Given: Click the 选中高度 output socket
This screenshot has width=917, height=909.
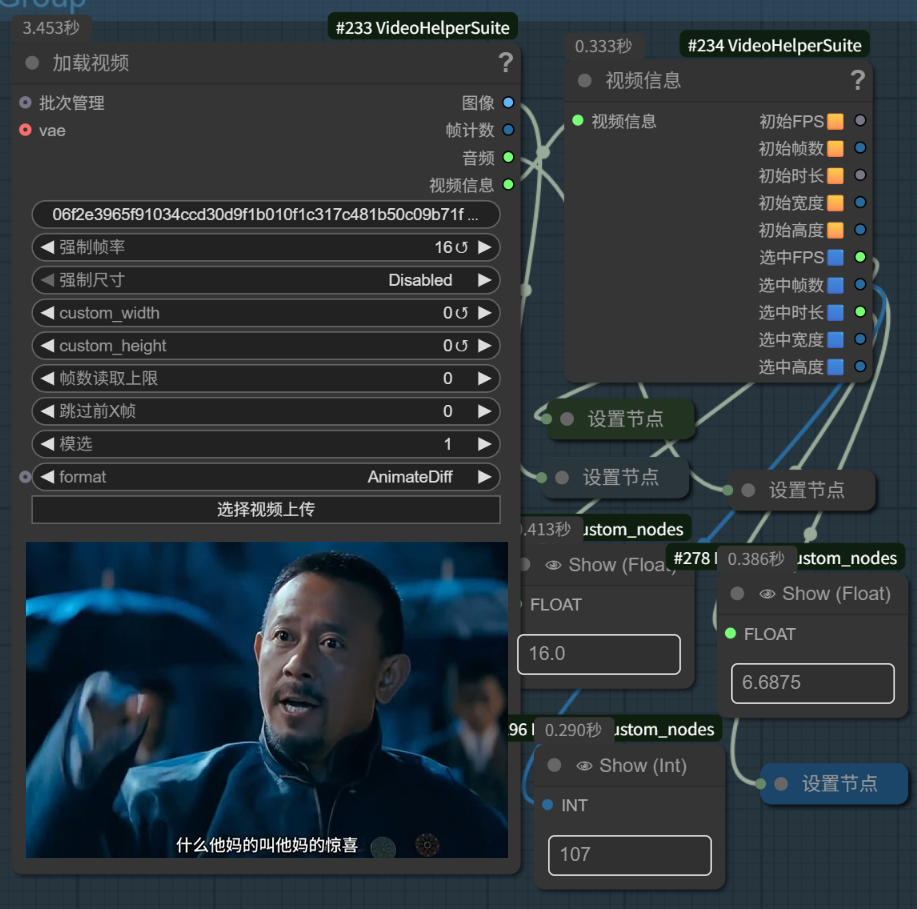Looking at the screenshot, I should 860,366.
